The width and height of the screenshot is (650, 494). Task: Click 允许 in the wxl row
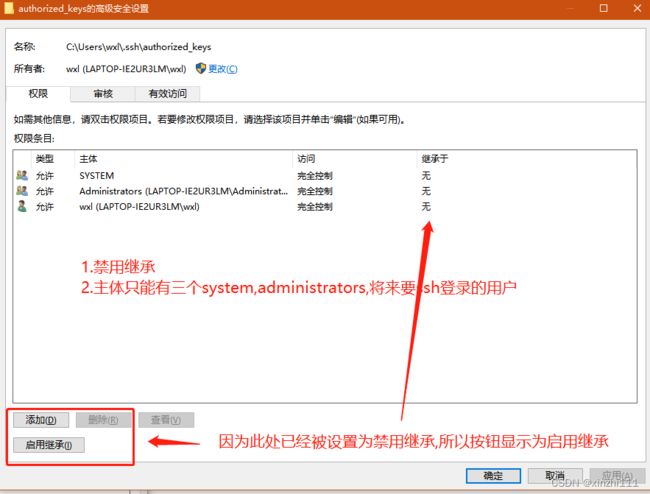45,206
